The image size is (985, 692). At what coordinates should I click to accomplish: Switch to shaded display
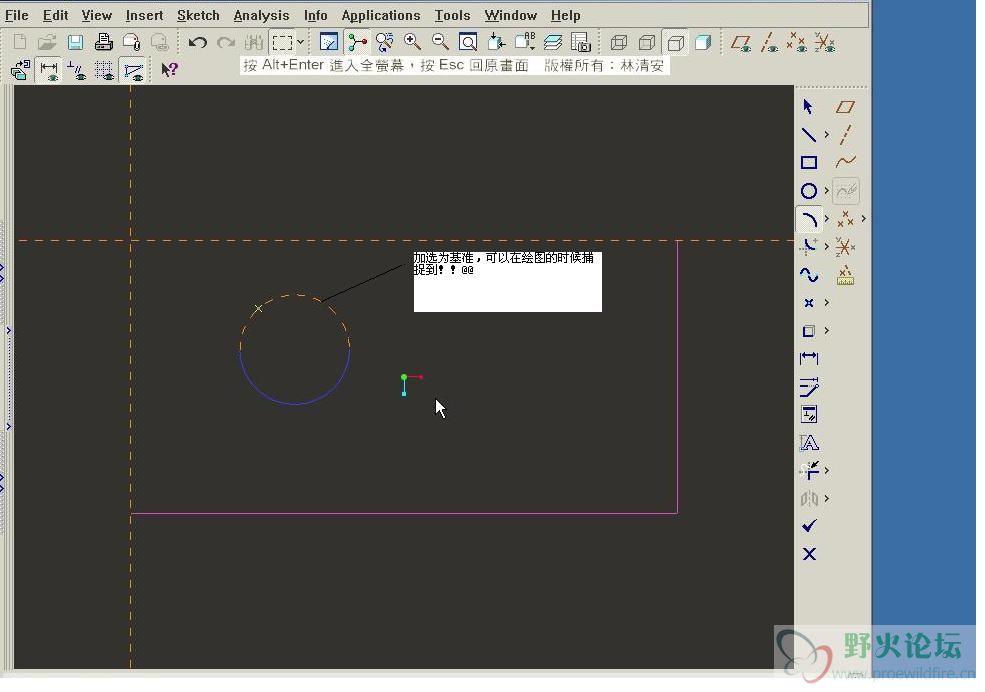click(703, 43)
